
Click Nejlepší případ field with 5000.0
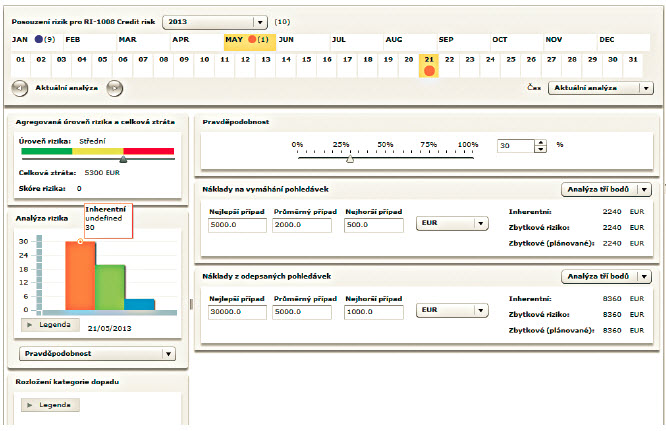(x=237, y=225)
